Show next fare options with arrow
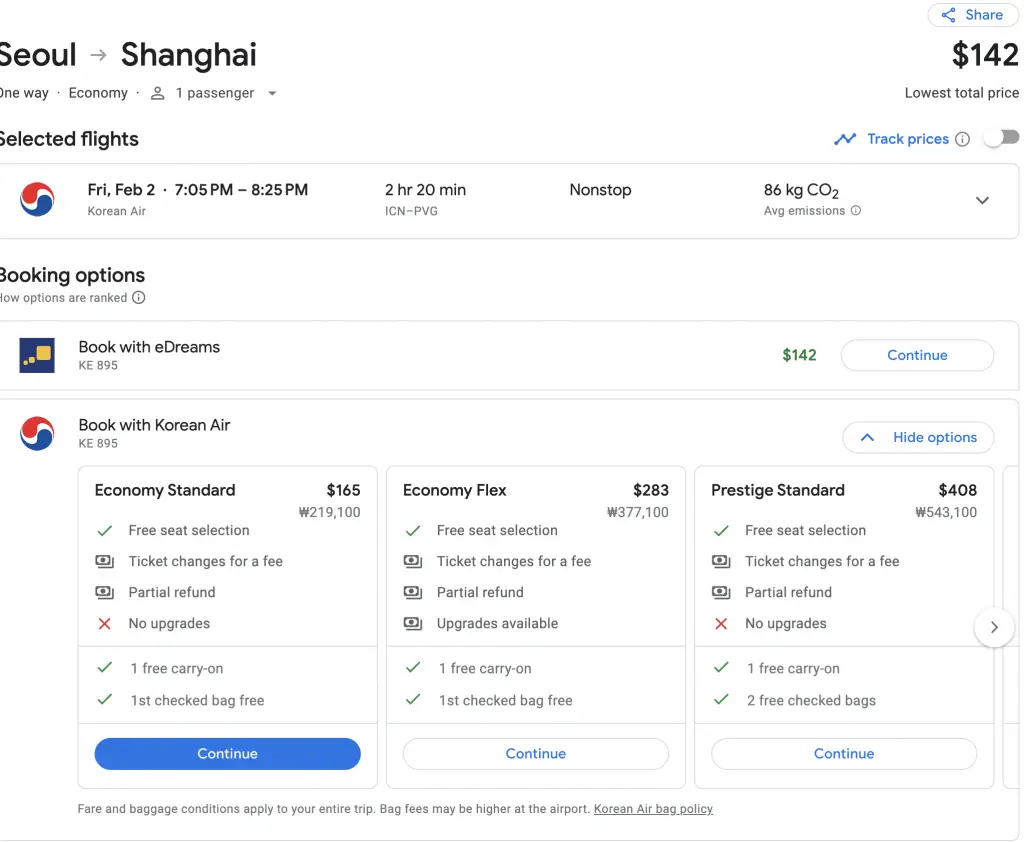 coord(994,628)
